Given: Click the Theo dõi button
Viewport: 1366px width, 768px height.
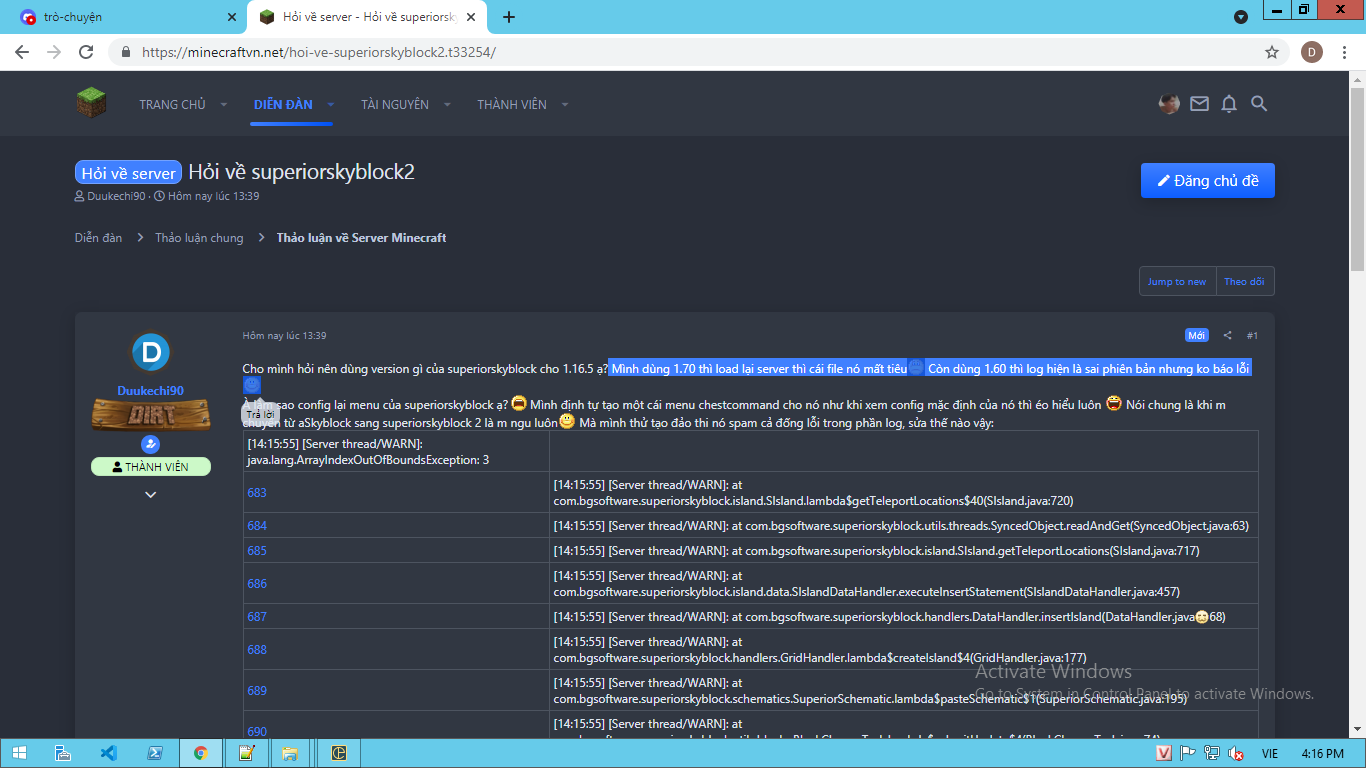Looking at the screenshot, I should point(1244,282).
